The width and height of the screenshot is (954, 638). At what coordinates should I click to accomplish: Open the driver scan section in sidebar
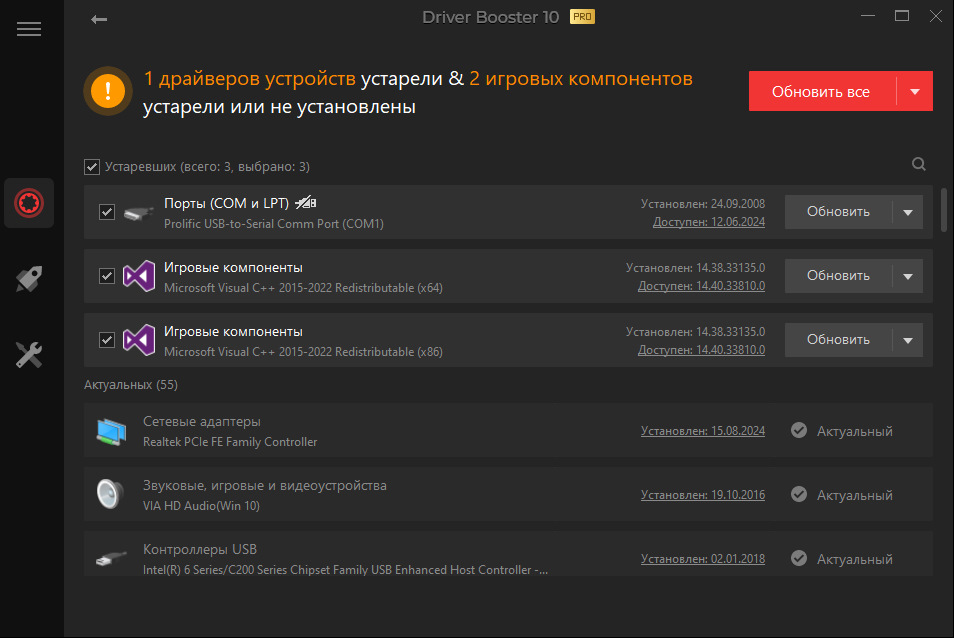pyautogui.click(x=29, y=203)
